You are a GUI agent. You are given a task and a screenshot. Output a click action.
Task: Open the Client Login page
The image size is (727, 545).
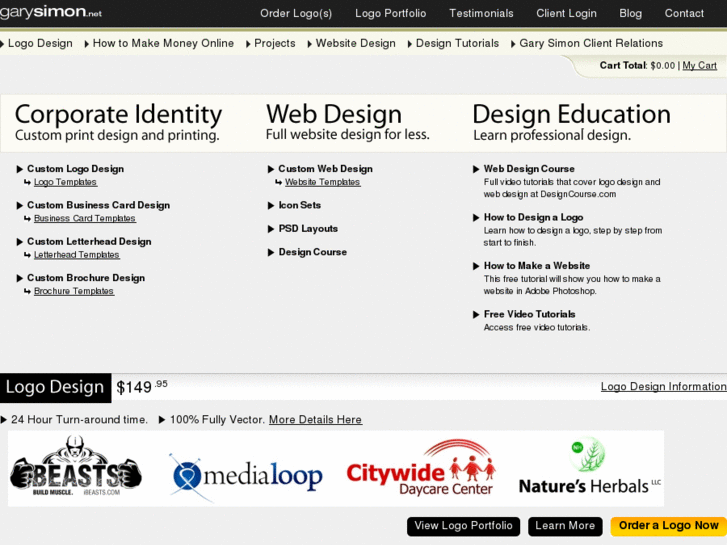coord(566,14)
